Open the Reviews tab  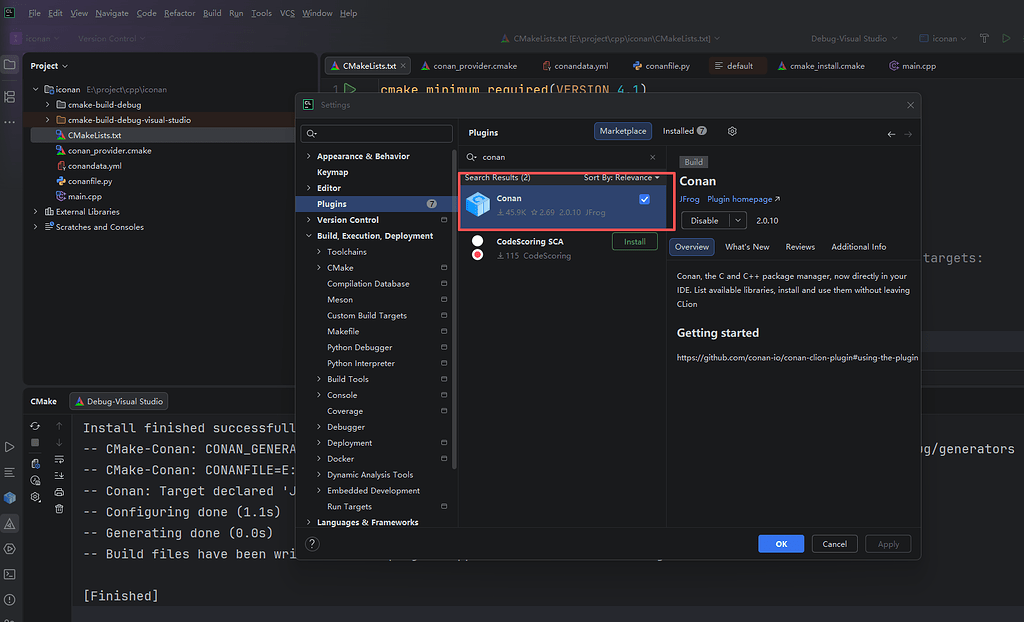point(800,247)
